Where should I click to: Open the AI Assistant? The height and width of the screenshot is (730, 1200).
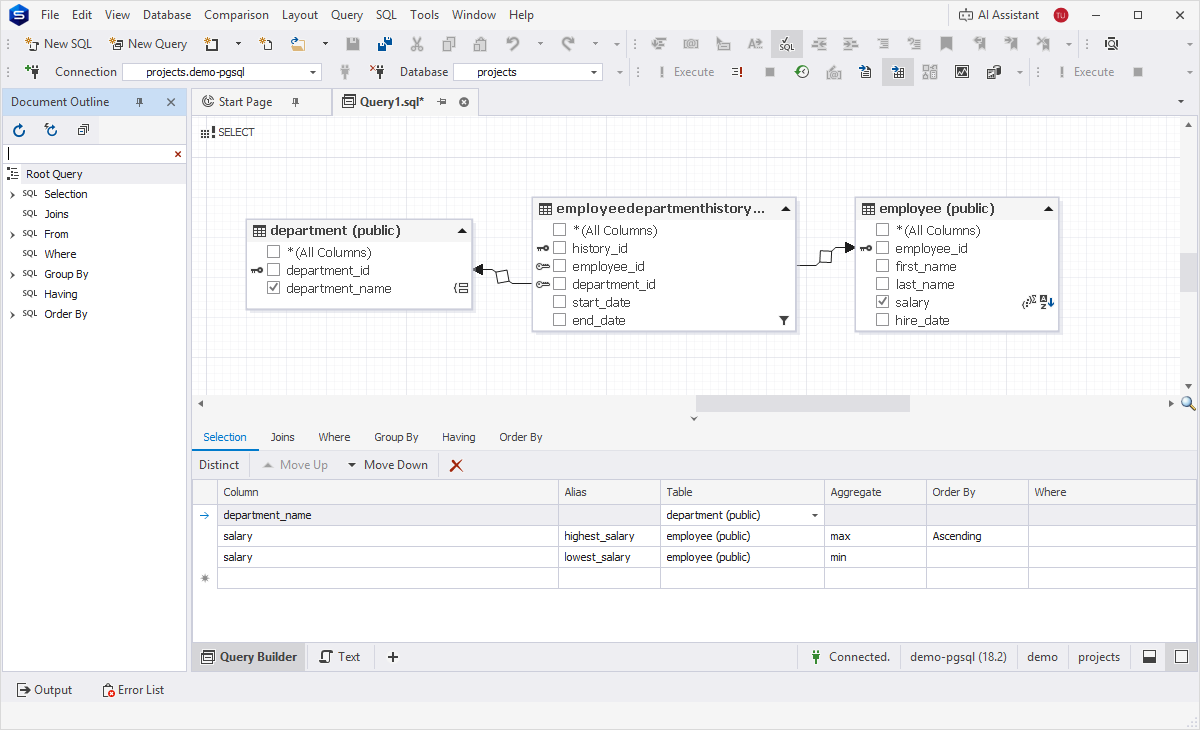tap(999, 15)
